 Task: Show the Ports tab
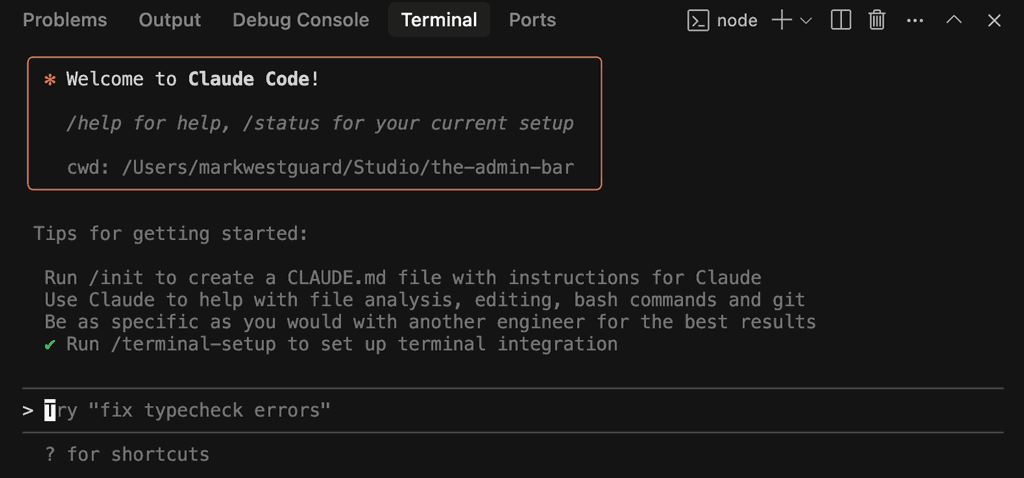tap(532, 20)
